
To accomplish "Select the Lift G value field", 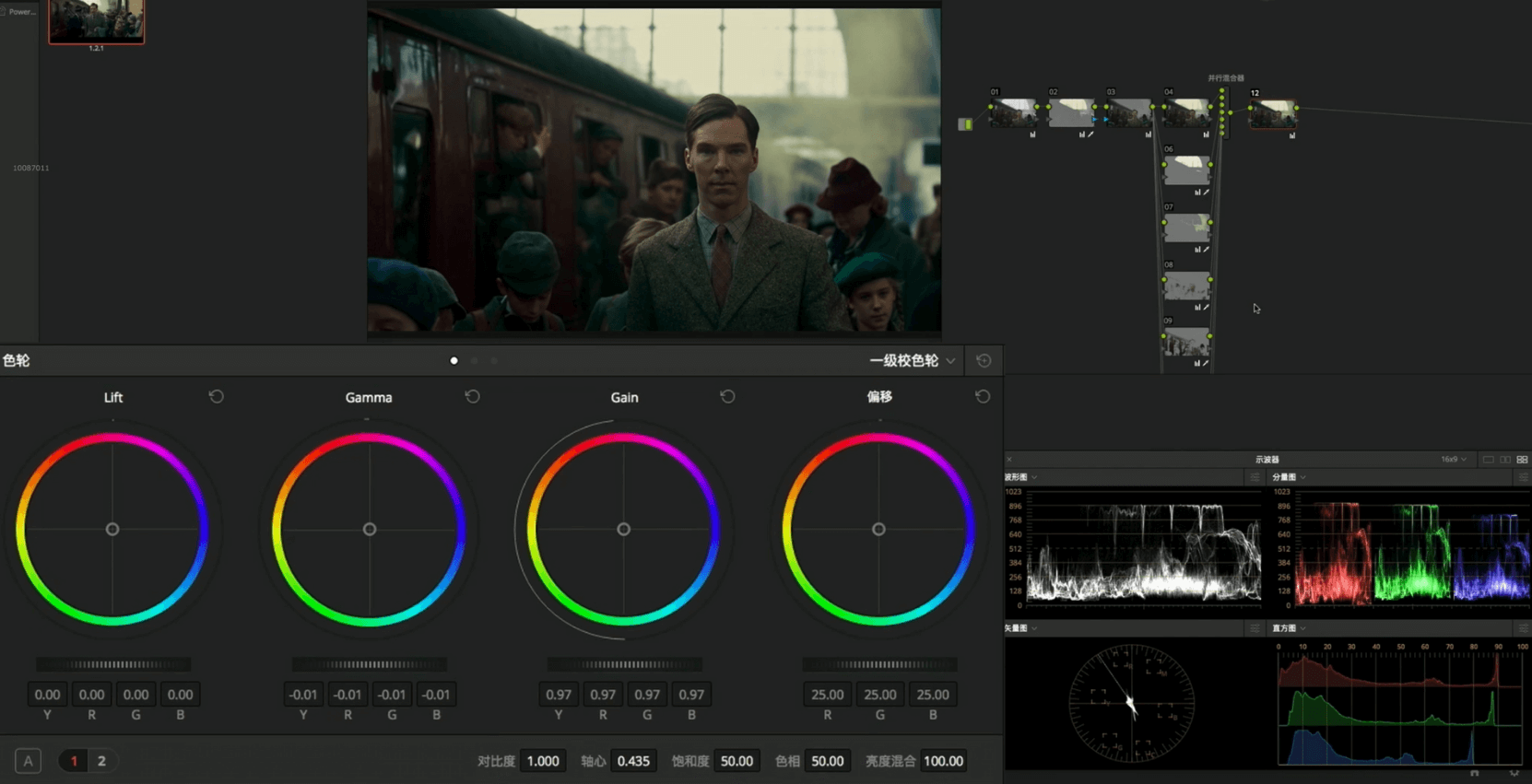I will click(136, 695).
